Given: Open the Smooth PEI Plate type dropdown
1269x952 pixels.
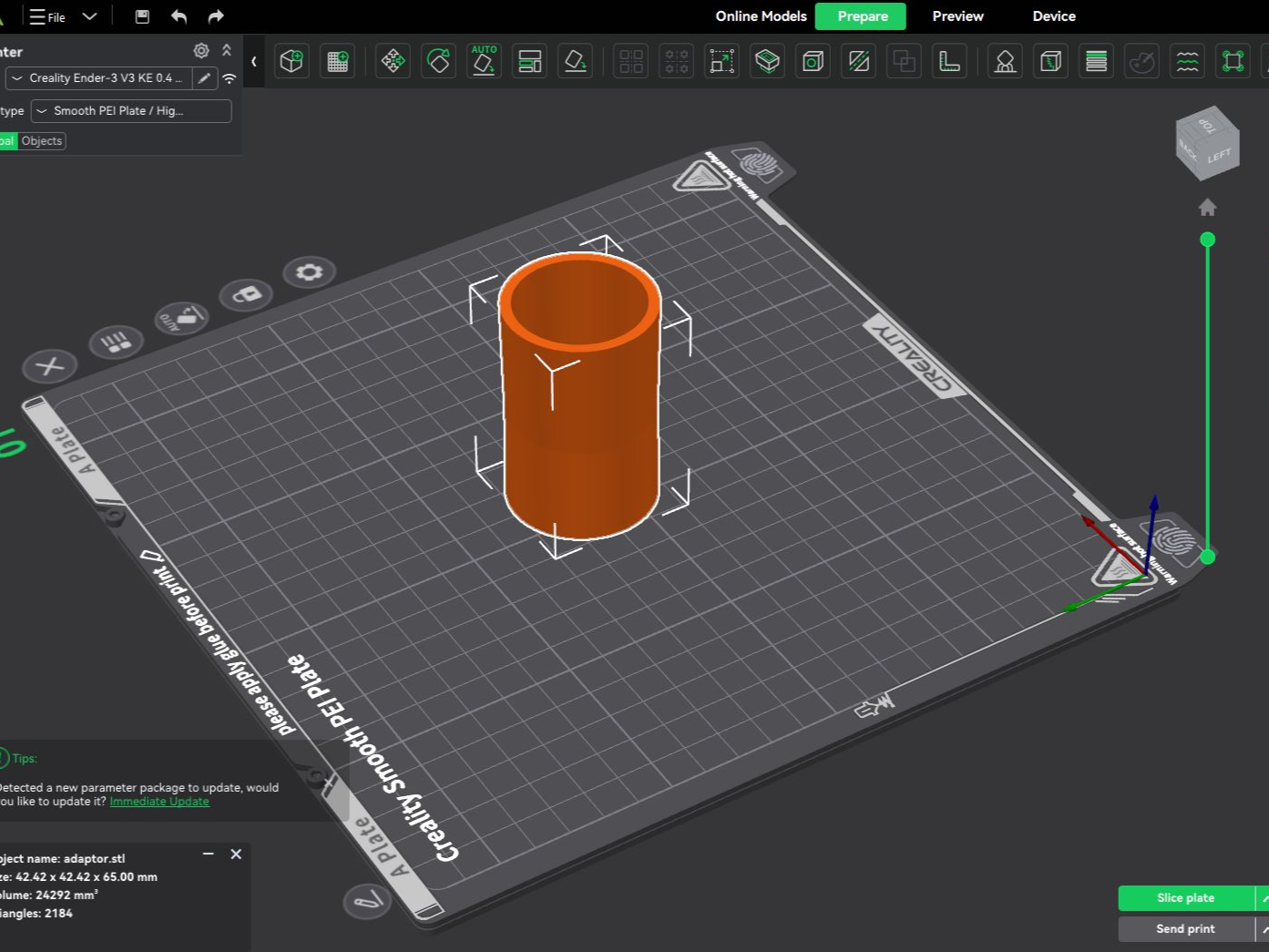Looking at the screenshot, I should point(131,111).
